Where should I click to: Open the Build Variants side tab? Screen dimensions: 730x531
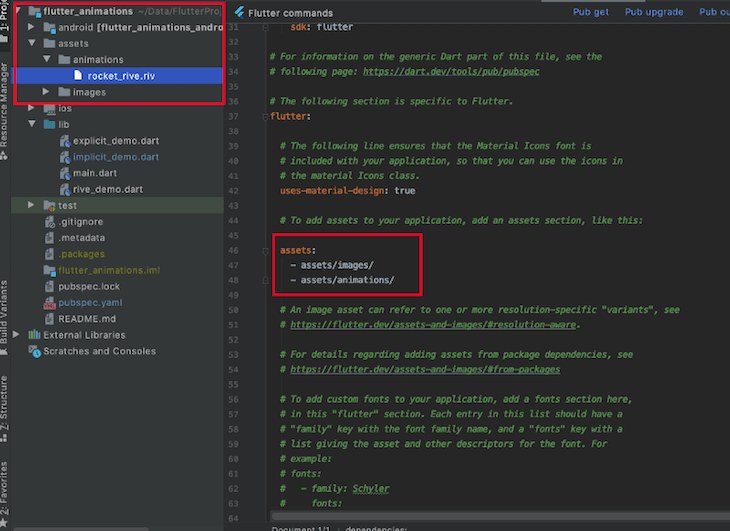click(x=5, y=312)
